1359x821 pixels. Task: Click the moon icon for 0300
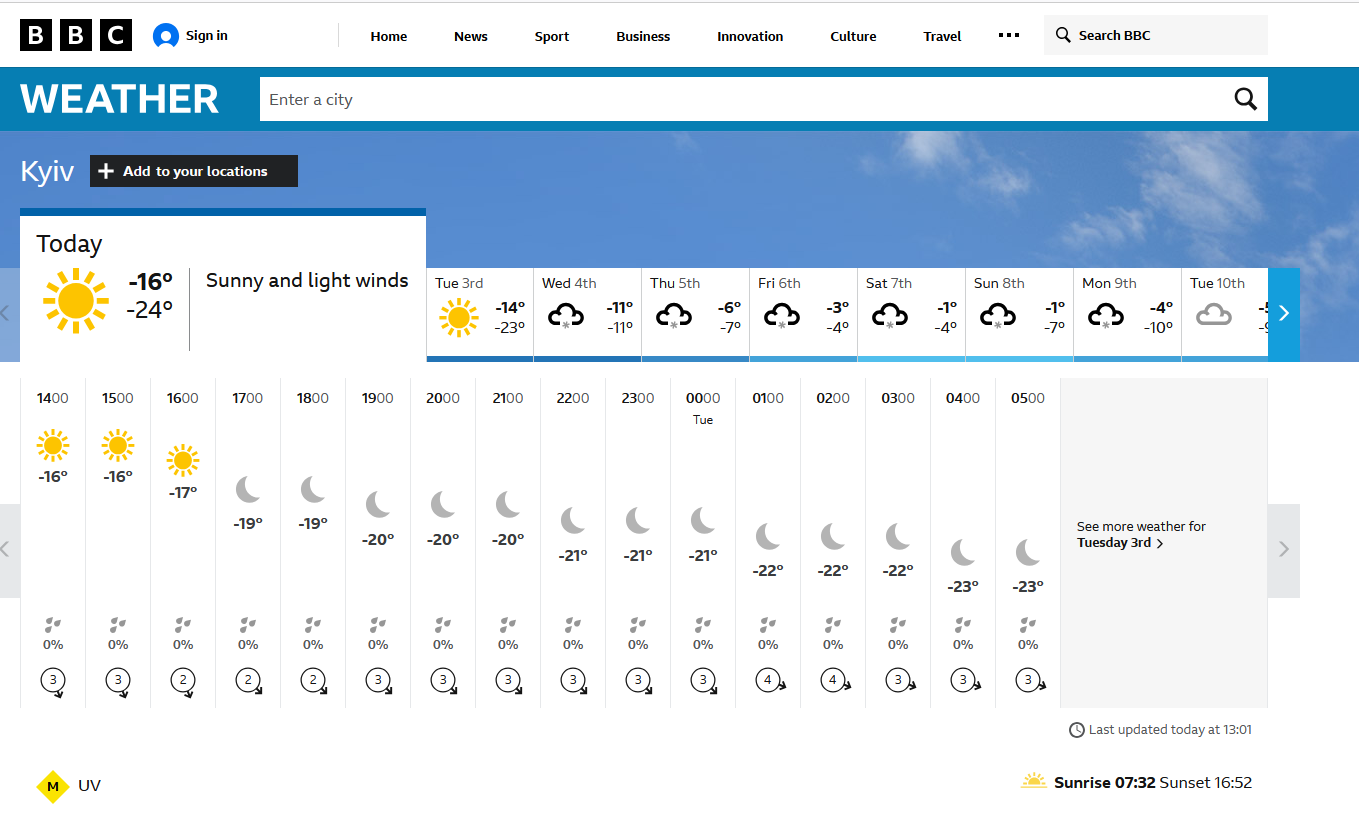pos(898,536)
